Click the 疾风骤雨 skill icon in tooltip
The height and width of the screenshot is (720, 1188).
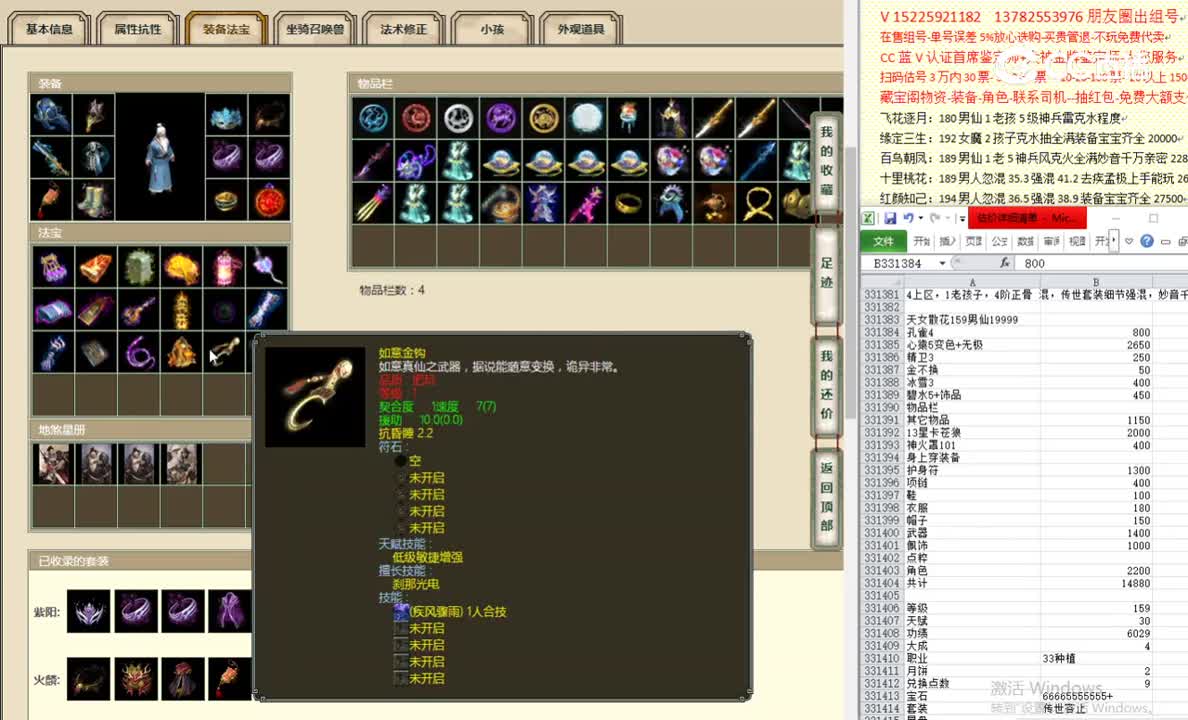pos(399,613)
